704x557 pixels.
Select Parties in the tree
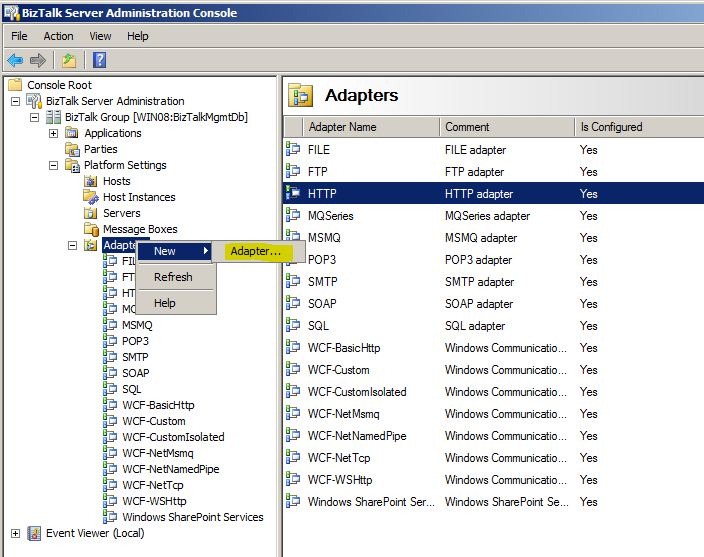(x=101, y=149)
